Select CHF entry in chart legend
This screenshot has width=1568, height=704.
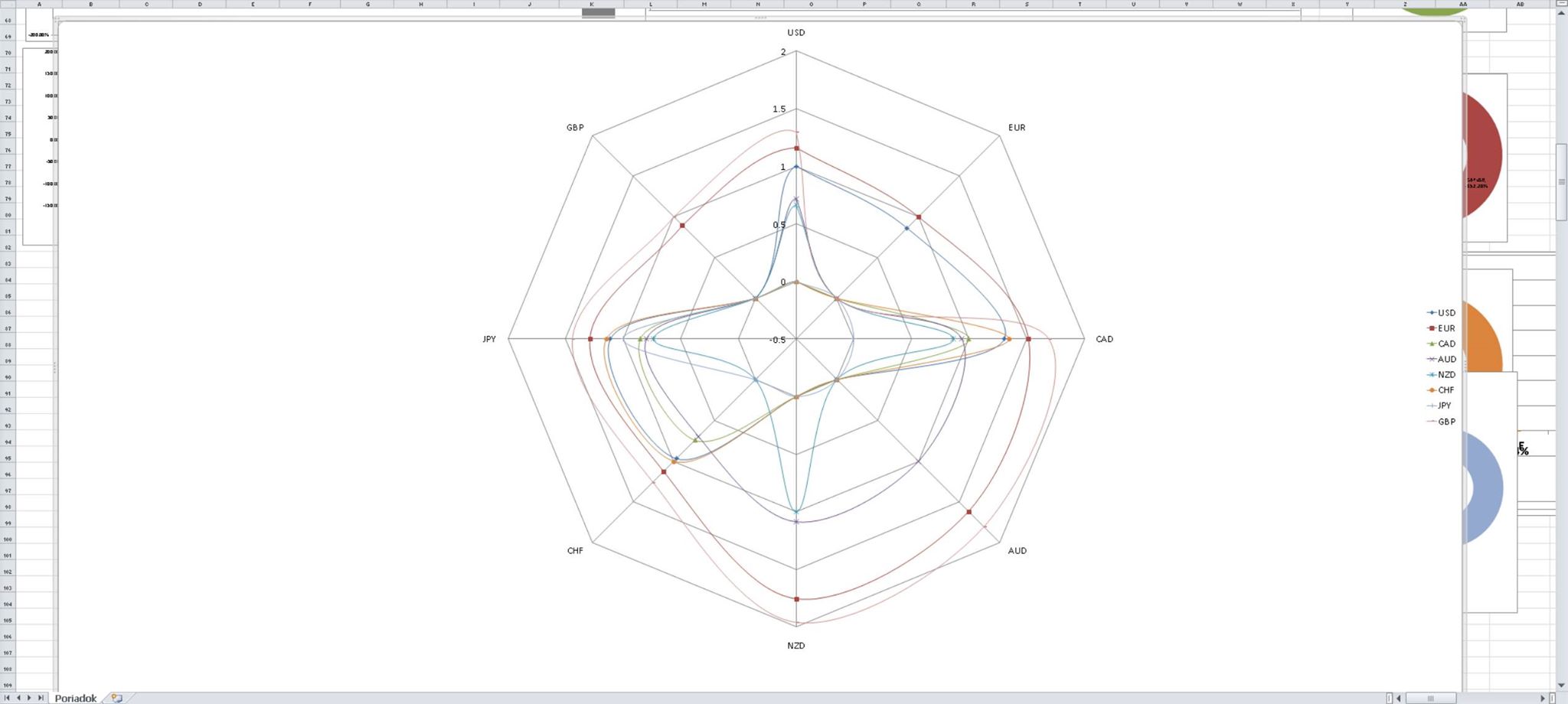pyautogui.click(x=1441, y=390)
